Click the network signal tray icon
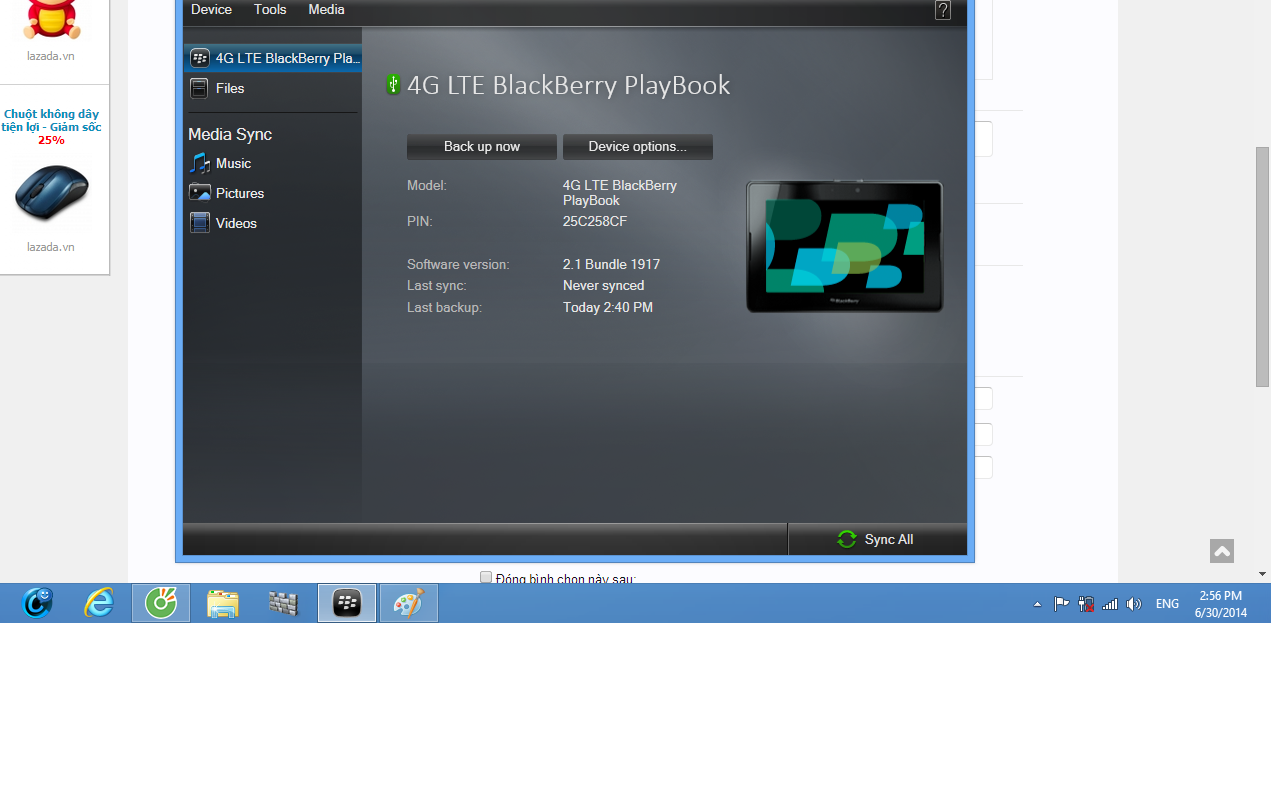The height and width of the screenshot is (800, 1280). click(x=1110, y=604)
